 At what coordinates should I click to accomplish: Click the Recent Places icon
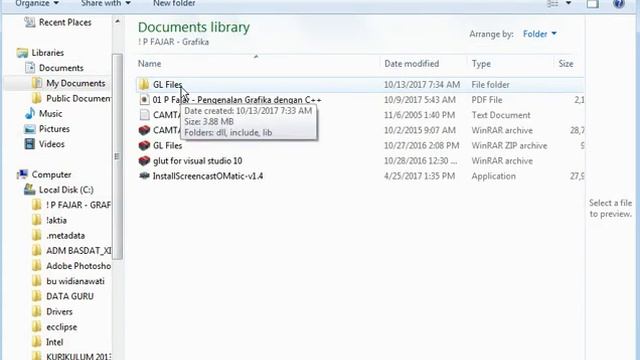(29, 22)
